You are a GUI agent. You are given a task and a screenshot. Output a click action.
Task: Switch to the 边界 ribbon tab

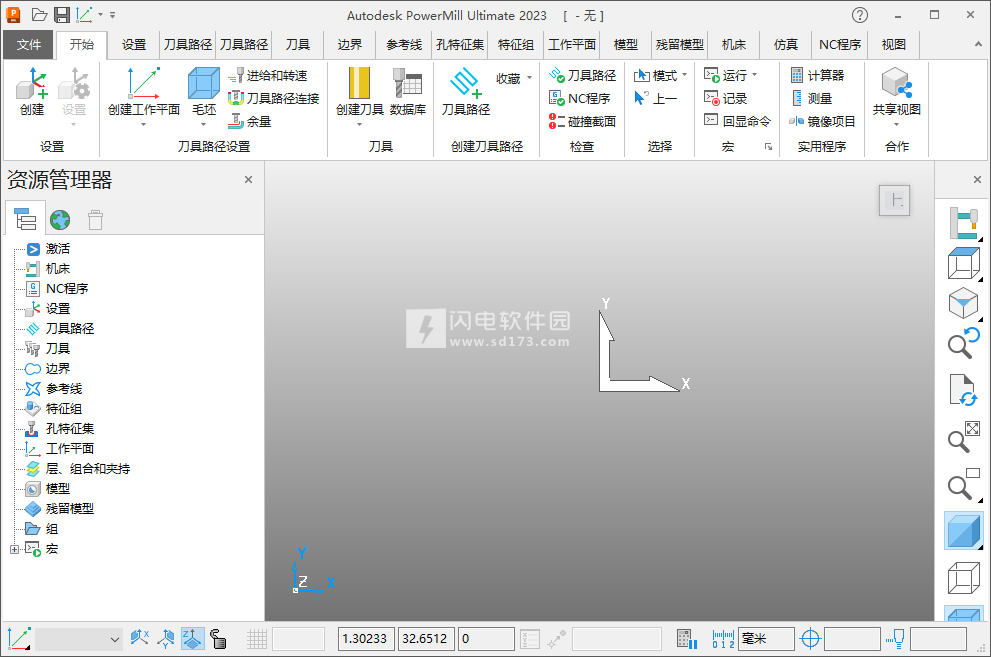tap(350, 44)
